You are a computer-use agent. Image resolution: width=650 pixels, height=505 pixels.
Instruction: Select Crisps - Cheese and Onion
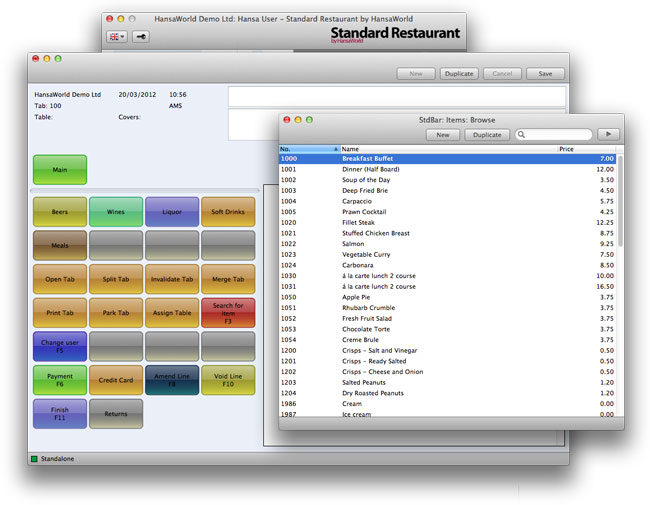(448, 372)
